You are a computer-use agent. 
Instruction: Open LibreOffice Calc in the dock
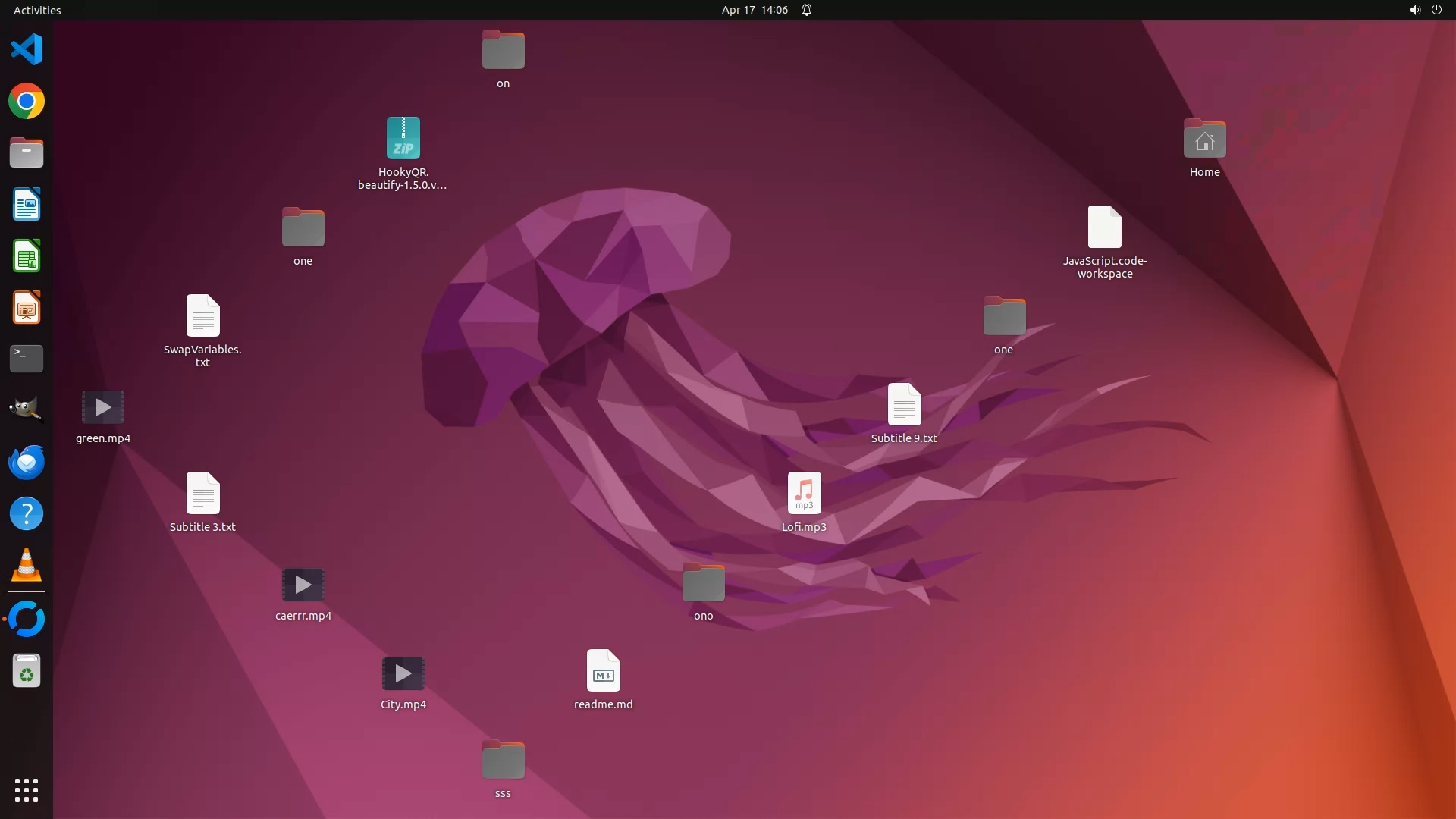(27, 256)
